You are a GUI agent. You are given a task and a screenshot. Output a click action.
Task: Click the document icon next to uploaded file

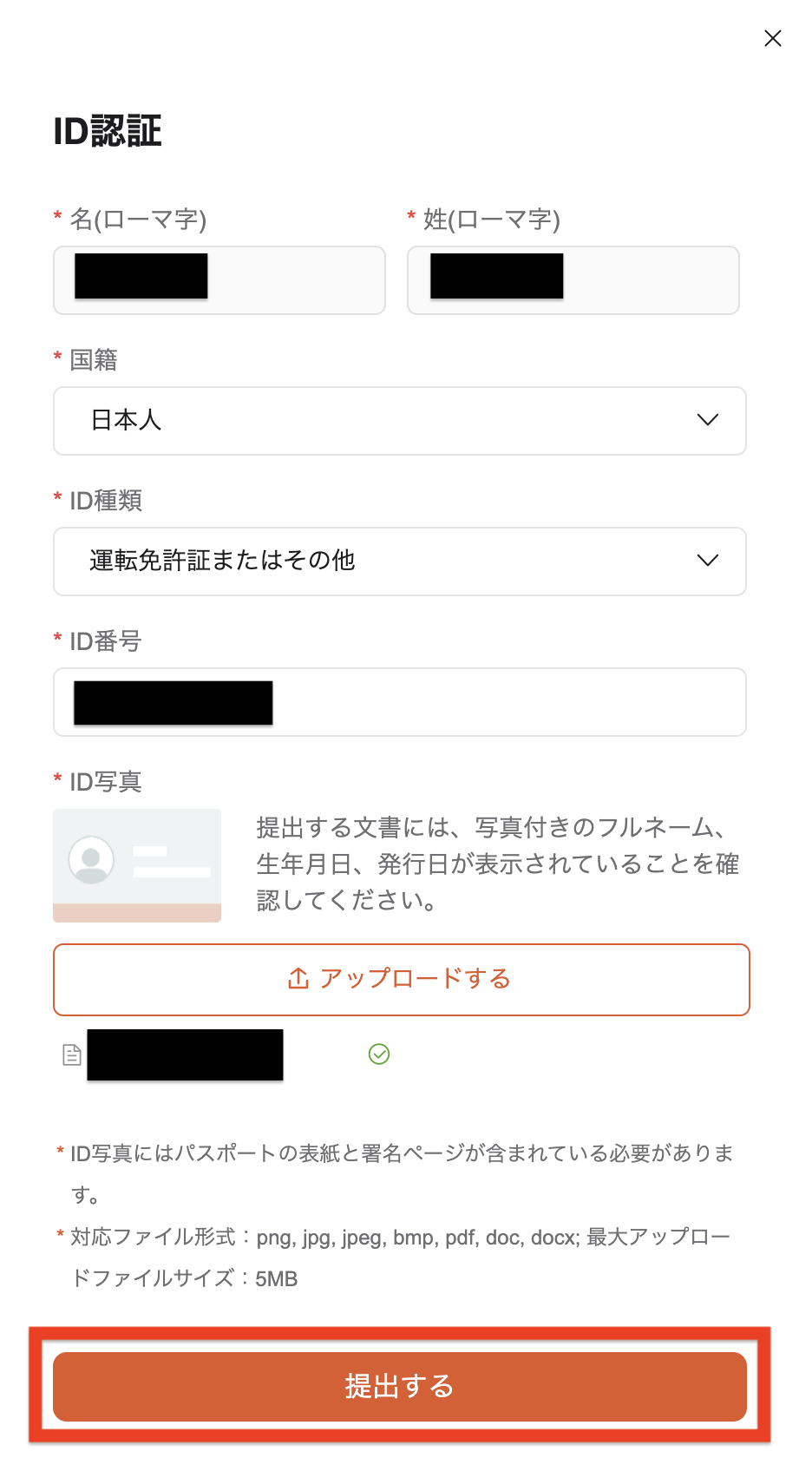71,1055
